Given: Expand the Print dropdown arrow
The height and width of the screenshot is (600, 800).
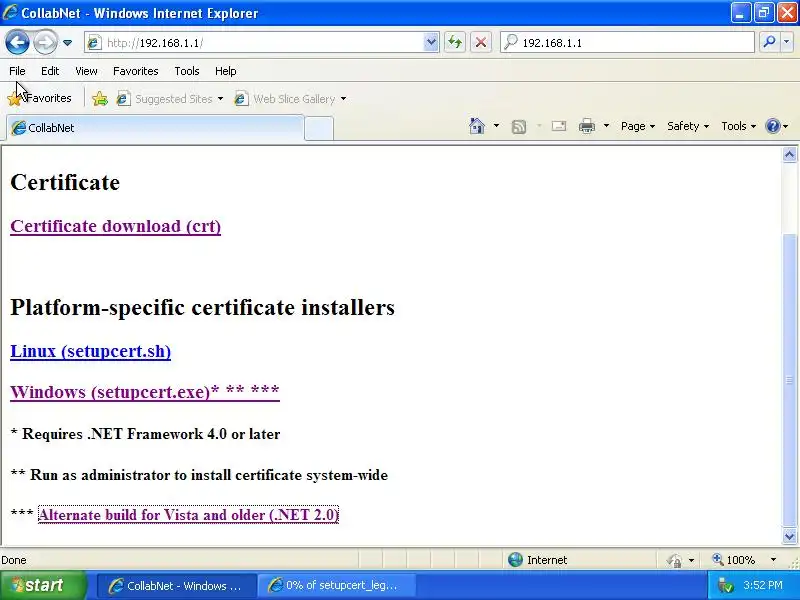Looking at the screenshot, I should 606,126.
